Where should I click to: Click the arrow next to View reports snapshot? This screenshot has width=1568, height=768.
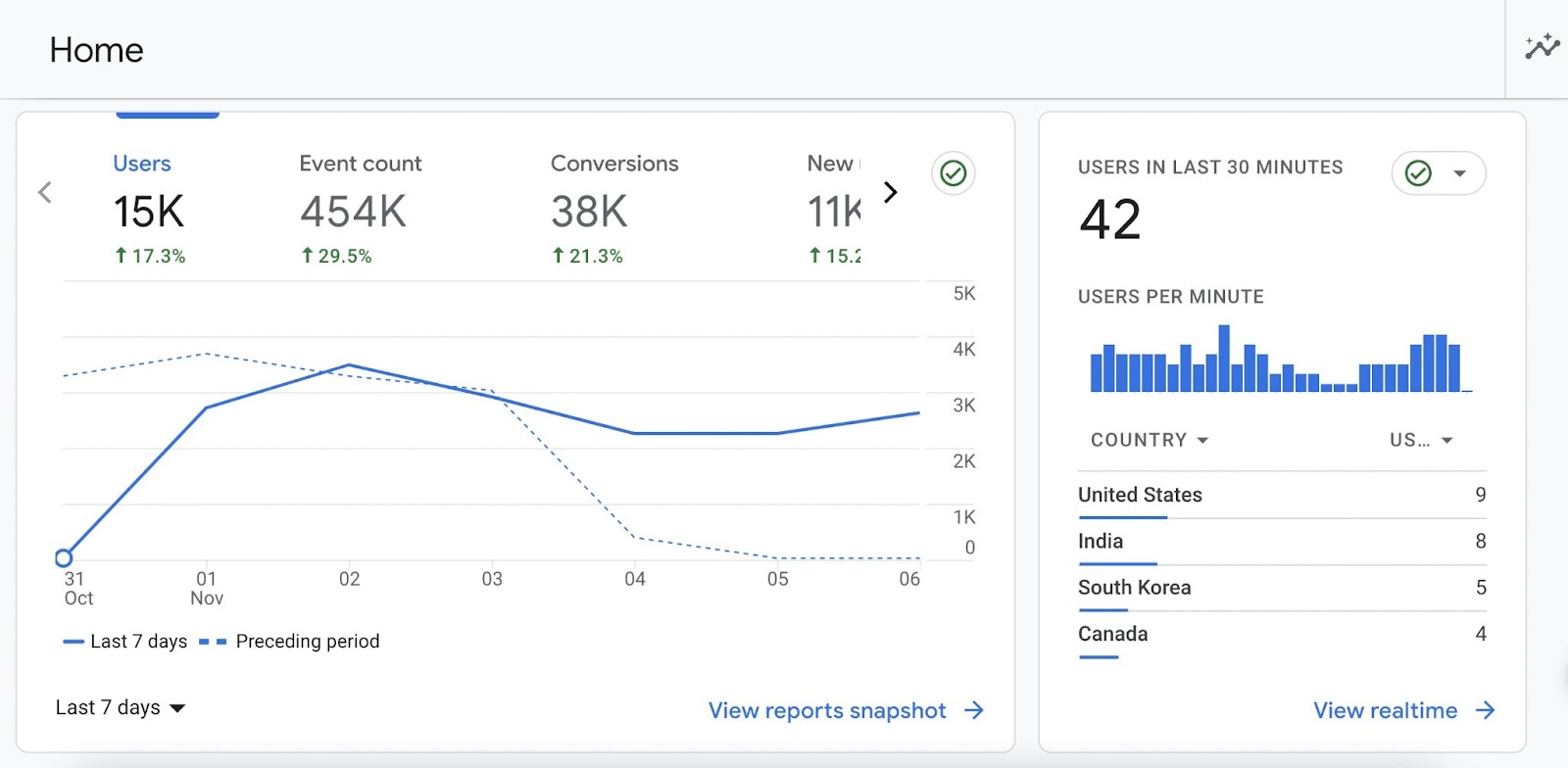click(973, 710)
